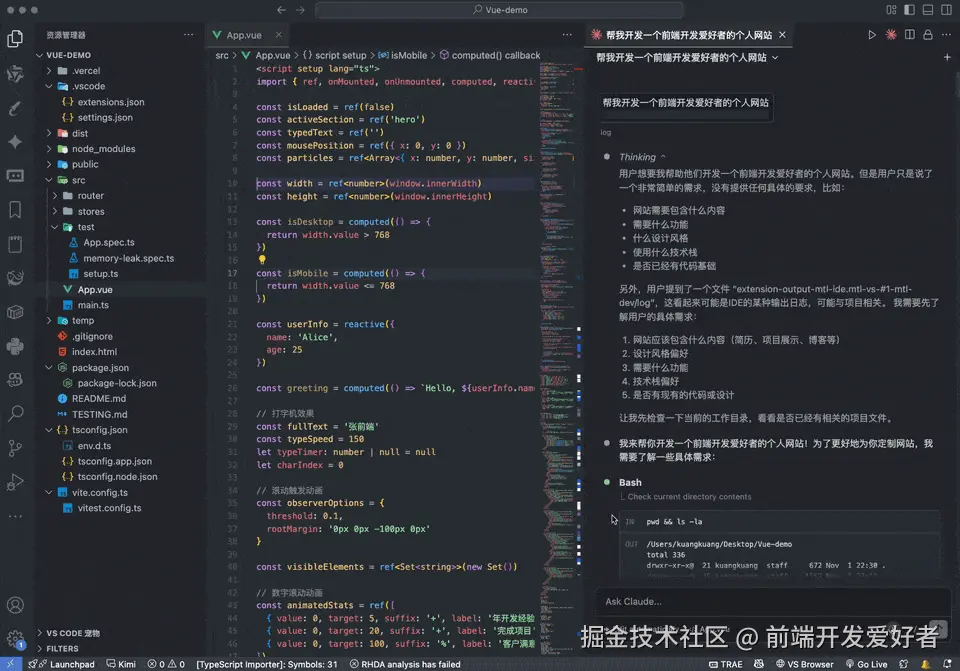Viewport: 960px width, 671px height.
Task: Open Manage settings gear icon
Action: 15,640
